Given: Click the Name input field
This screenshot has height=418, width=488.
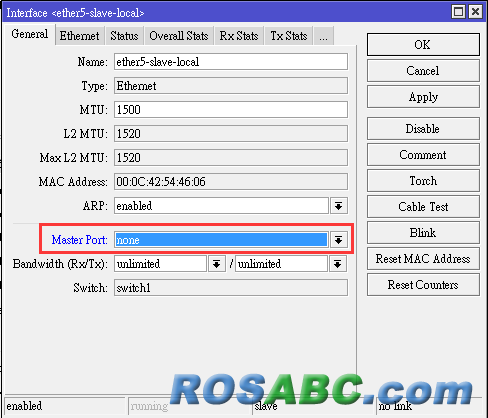Looking at the screenshot, I should tap(231, 62).
